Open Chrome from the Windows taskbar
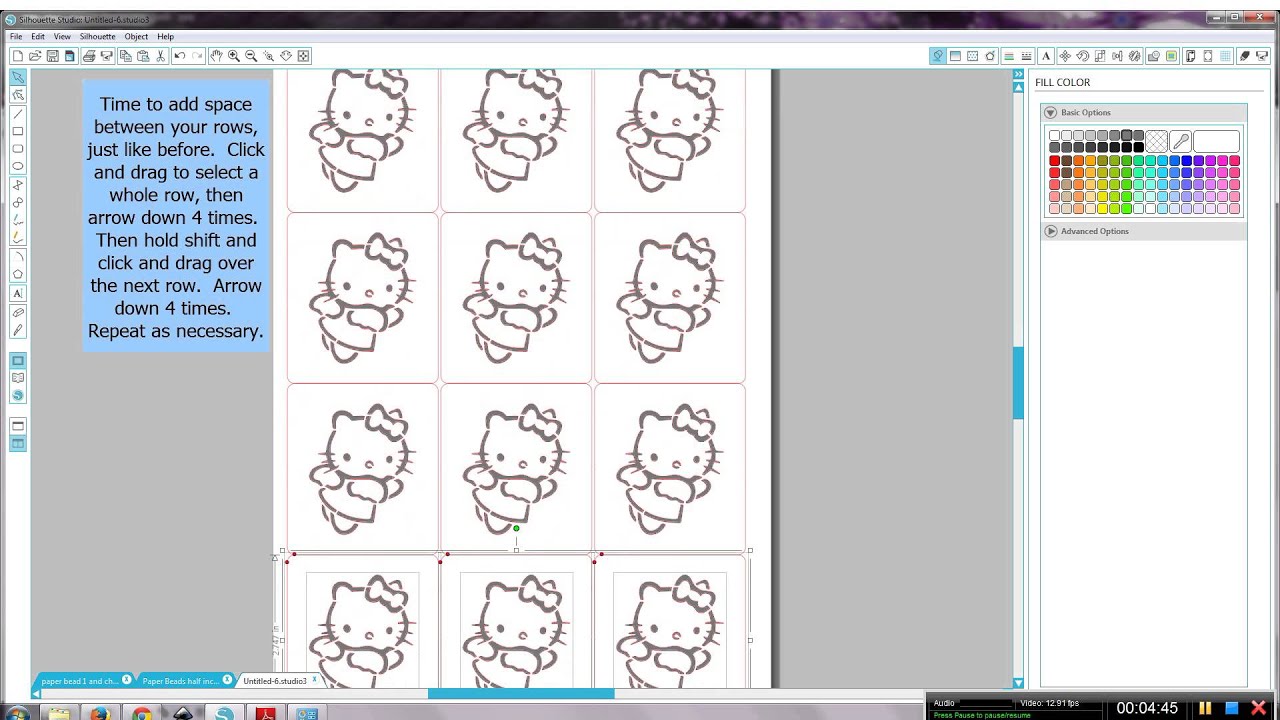 click(x=141, y=714)
